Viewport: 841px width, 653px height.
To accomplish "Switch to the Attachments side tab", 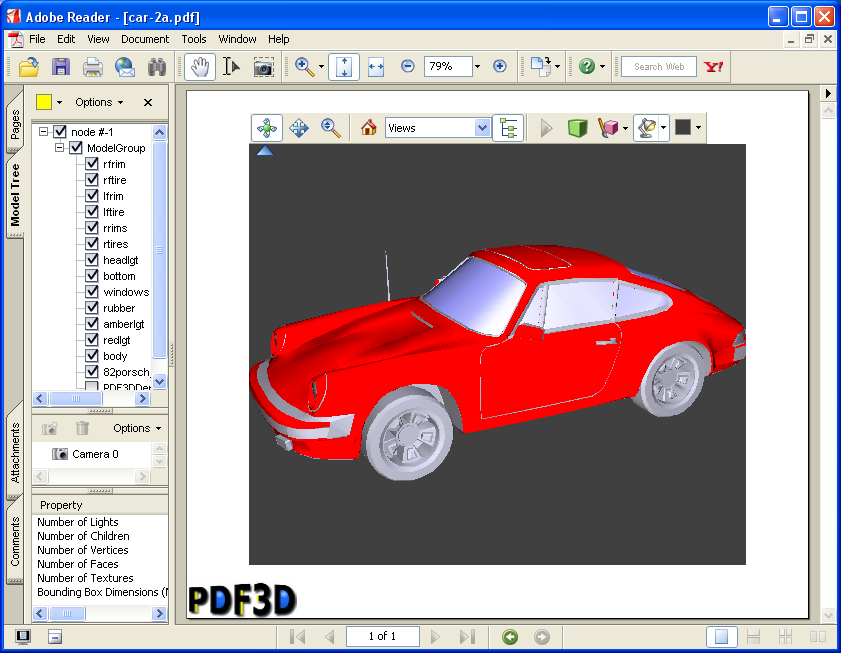I will point(15,453).
